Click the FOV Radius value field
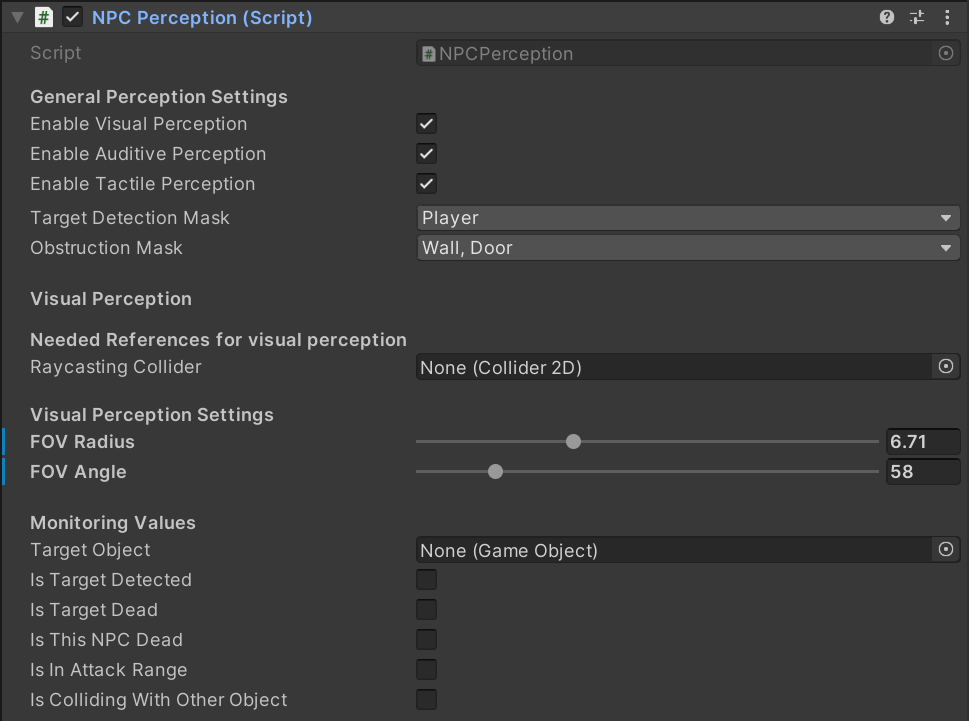This screenshot has width=969, height=721. click(922, 442)
